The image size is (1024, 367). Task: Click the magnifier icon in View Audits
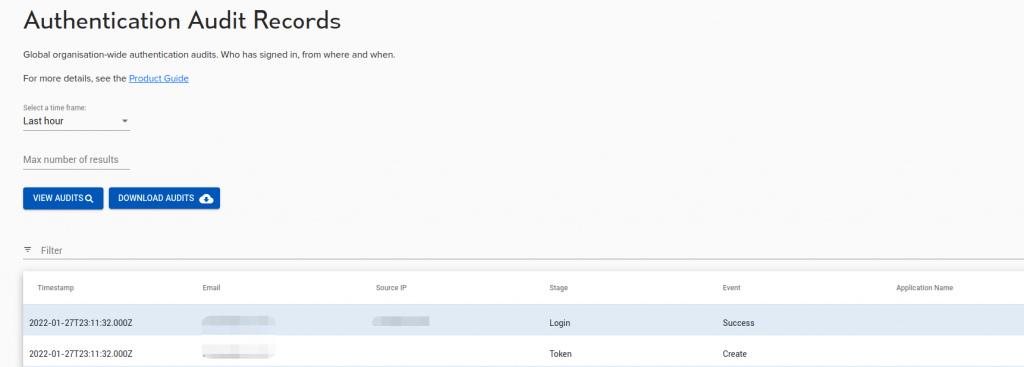point(89,199)
